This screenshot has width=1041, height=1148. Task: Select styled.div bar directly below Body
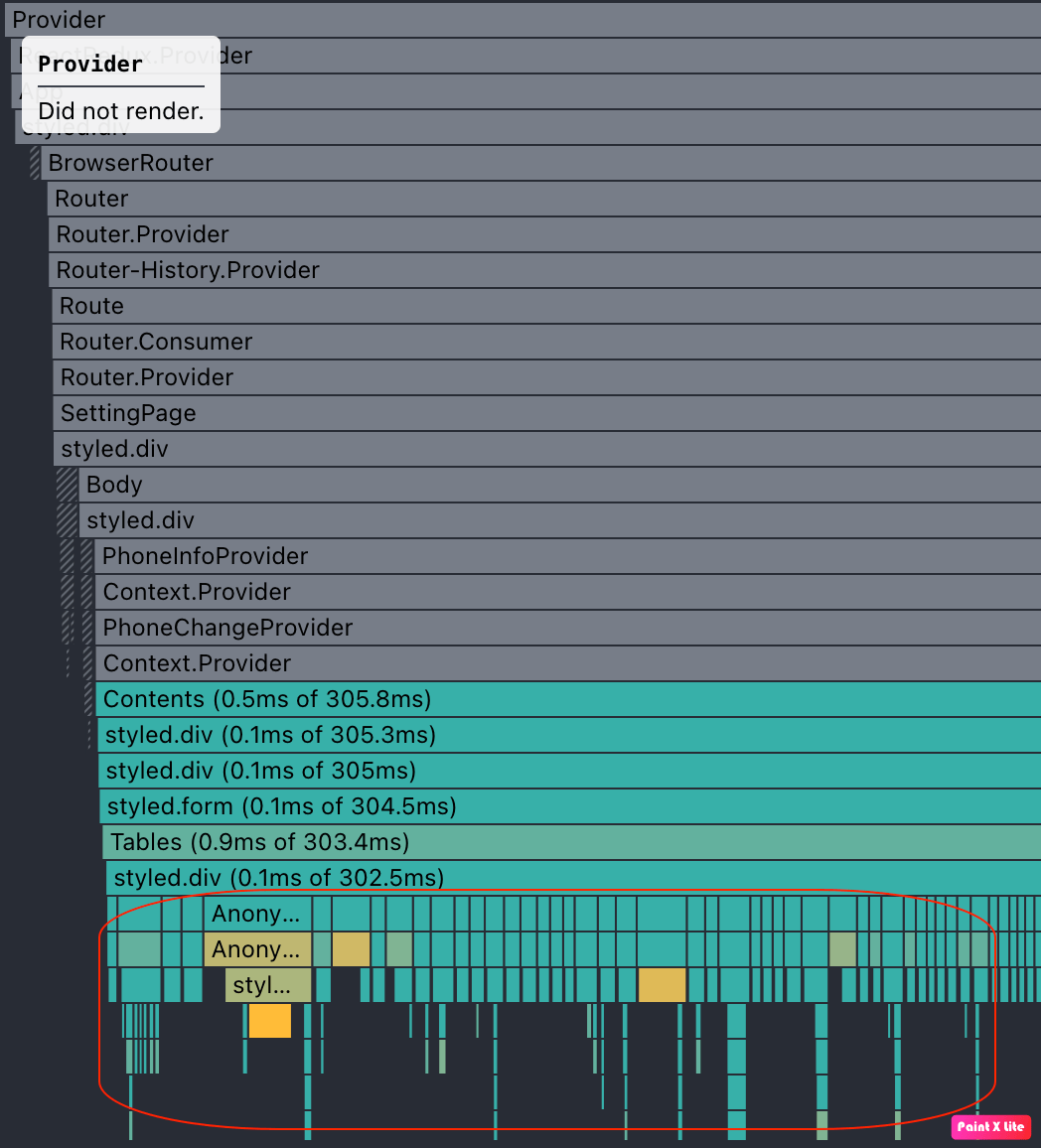click(560, 520)
